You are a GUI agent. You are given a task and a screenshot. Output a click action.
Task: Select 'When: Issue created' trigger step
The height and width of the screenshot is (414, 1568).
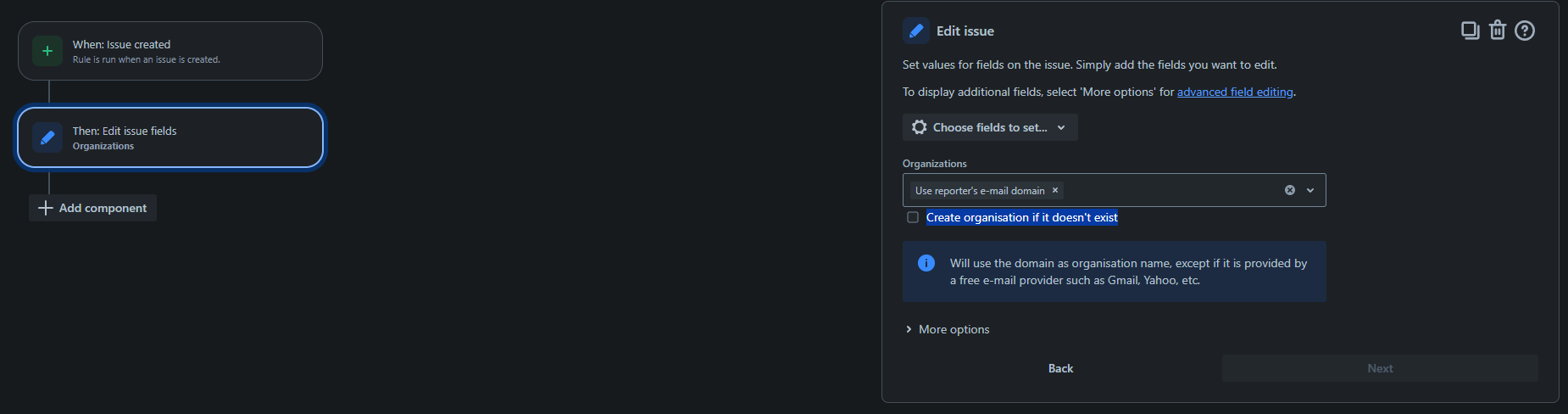point(170,51)
